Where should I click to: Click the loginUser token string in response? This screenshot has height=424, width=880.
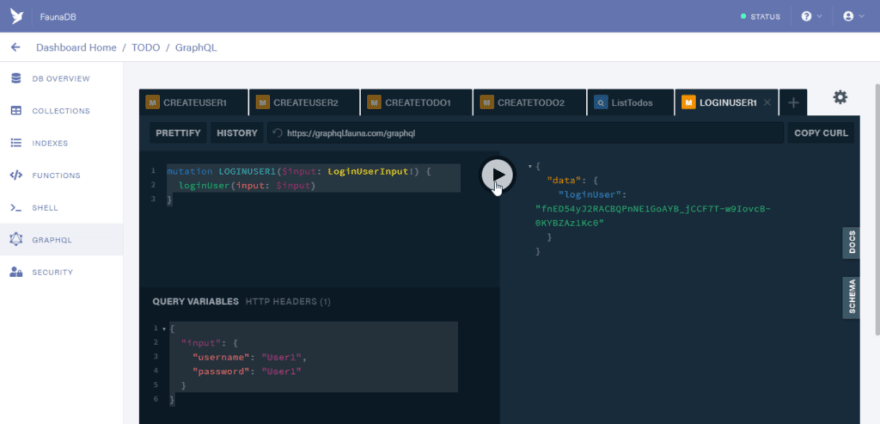[x=654, y=216]
